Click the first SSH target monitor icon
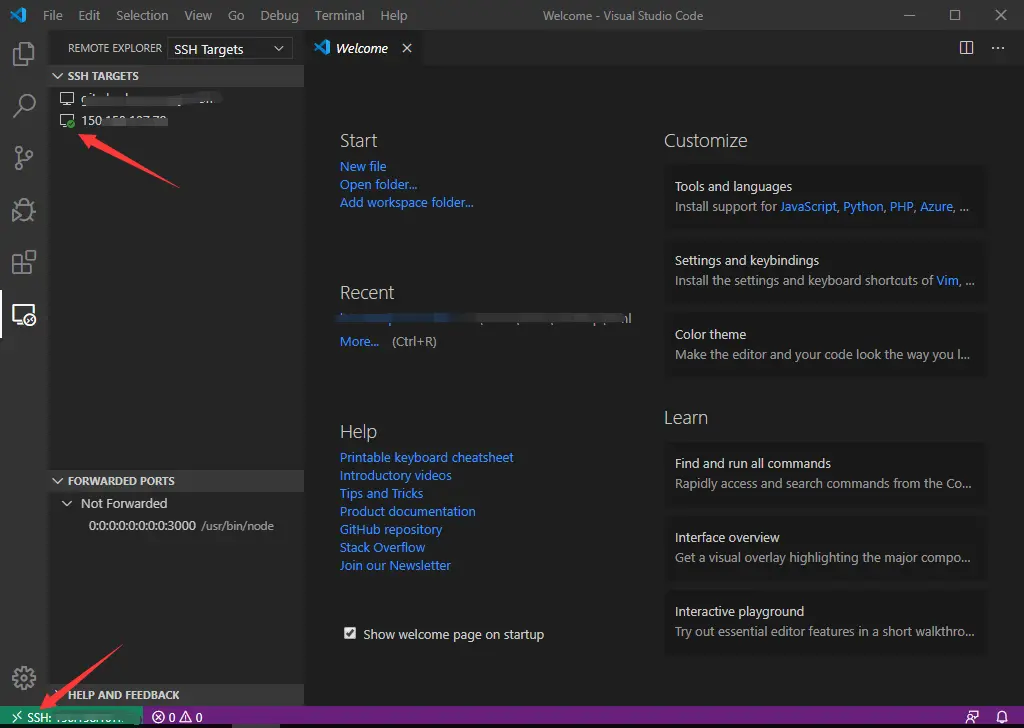1024x728 pixels. [x=67, y=99]
